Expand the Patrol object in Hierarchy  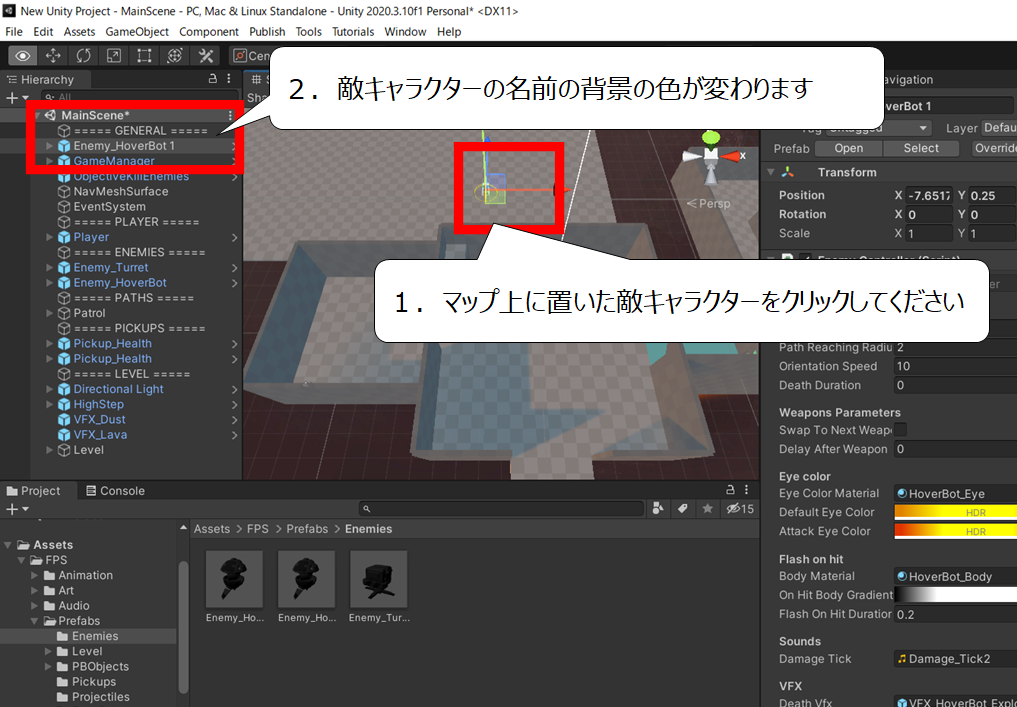[49, 313]
